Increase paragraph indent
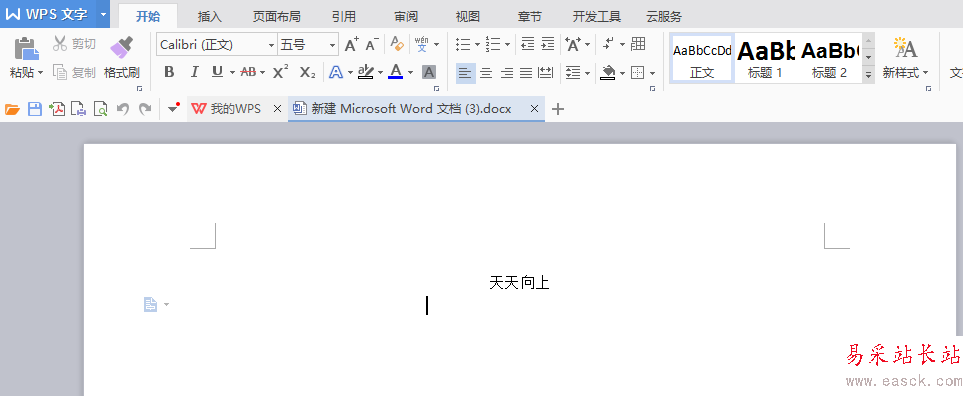Screen dimensions: 963x396 [548, 44]
